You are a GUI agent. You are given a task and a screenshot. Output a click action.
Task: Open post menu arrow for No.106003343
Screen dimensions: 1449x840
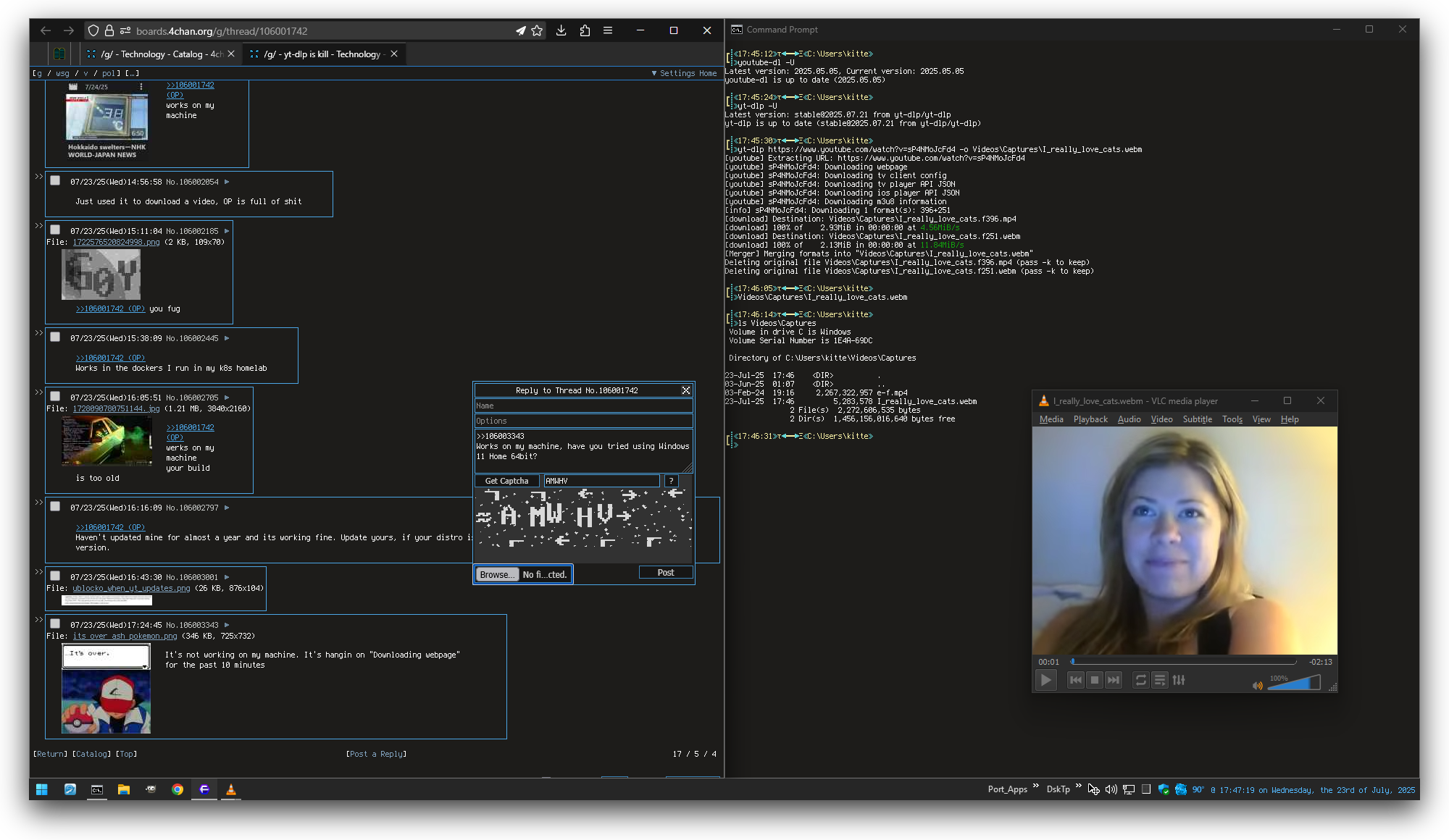[x=227, y=625]
